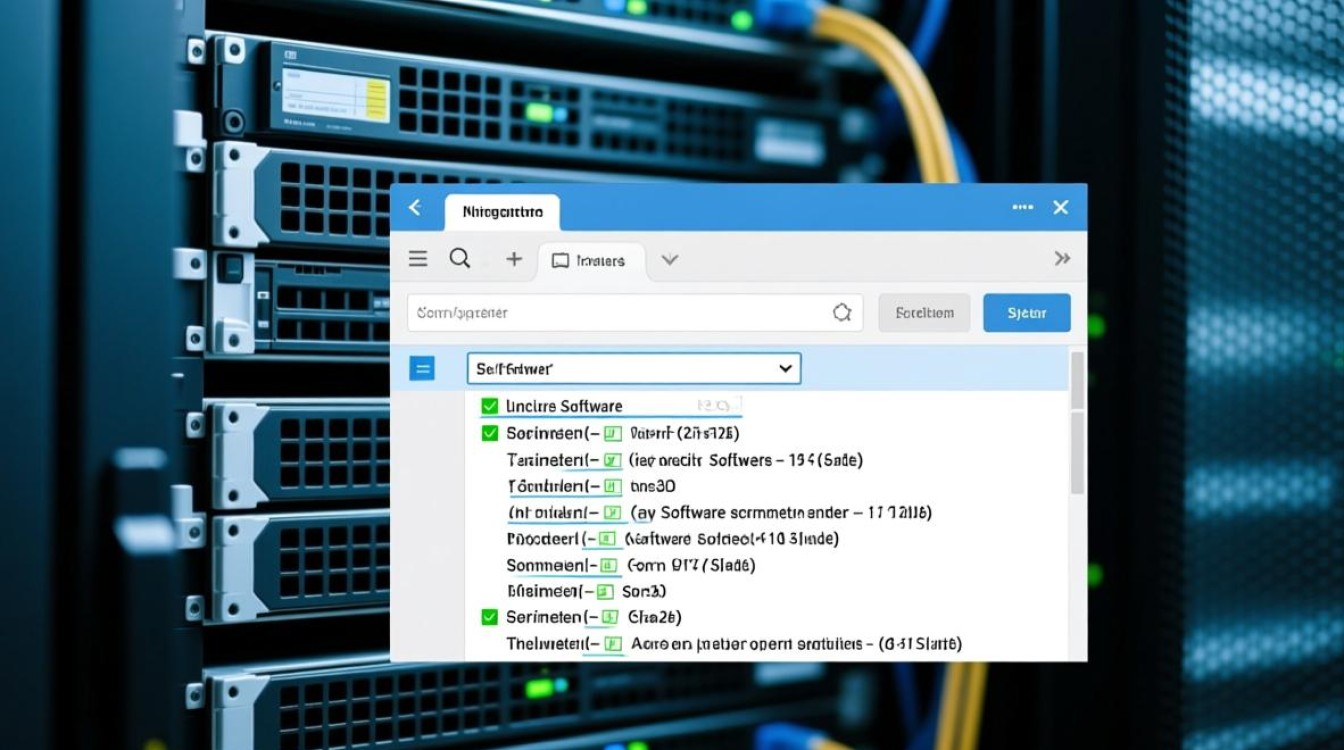Click the magnifier search icon in the toolbar
The width and height of the screenshot is (1344, 750).
point(460,259)
